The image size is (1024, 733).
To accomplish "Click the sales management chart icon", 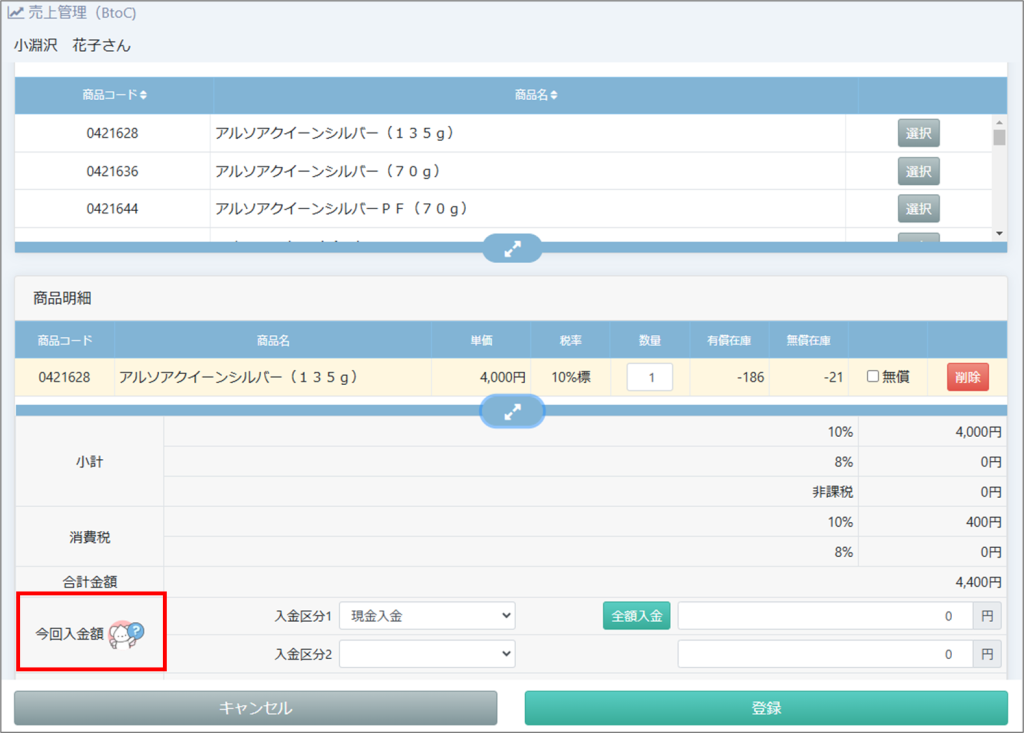I will [x=16, y=14].
